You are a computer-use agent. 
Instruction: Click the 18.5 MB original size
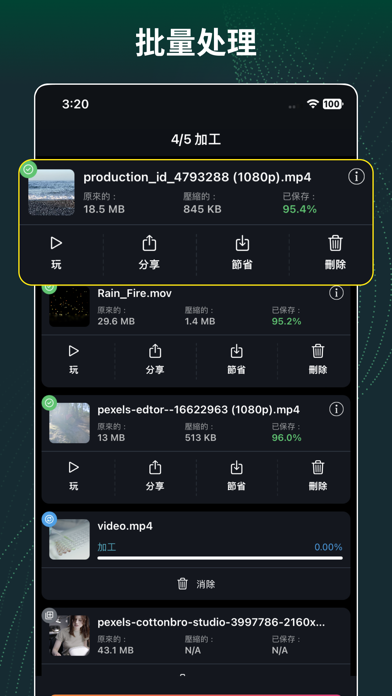104,209
